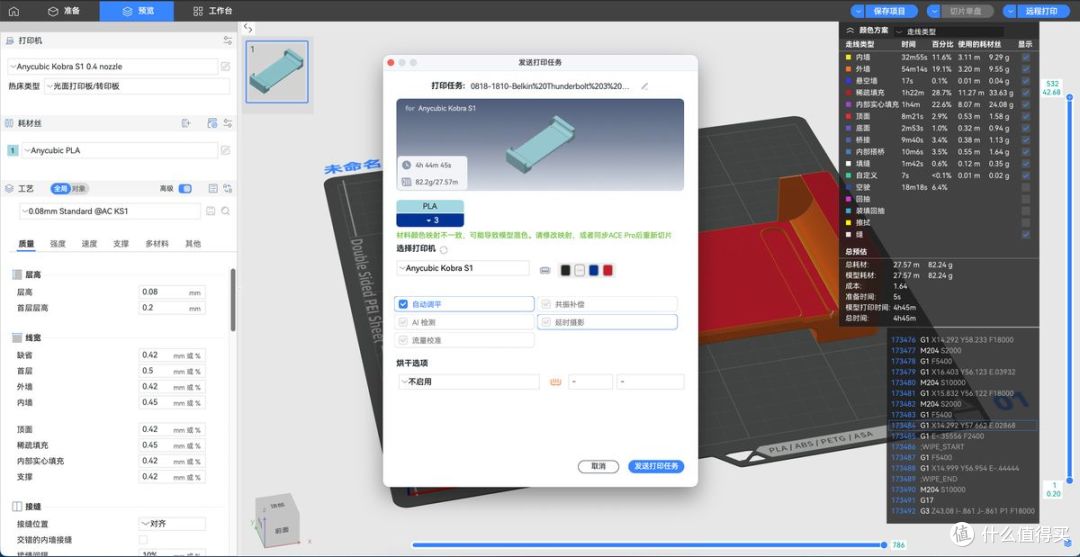Image resolution: width=1080 pixels, height=557 pixels.
Task: Open filament section settings sliders icon
Action: tap(227, 123)
